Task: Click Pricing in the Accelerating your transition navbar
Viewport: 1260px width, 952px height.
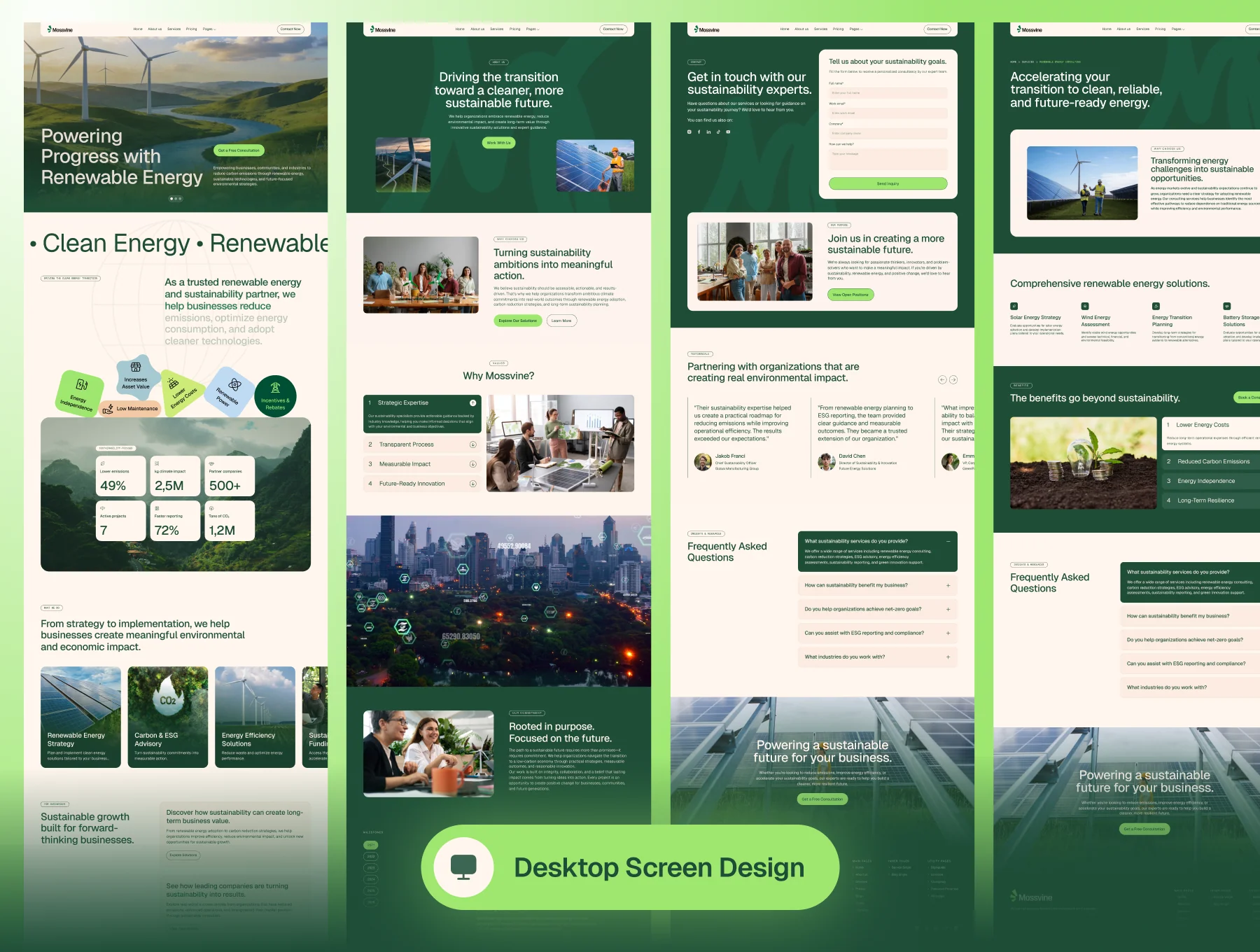Action: pyautogui.click(x=1161, y=29)
